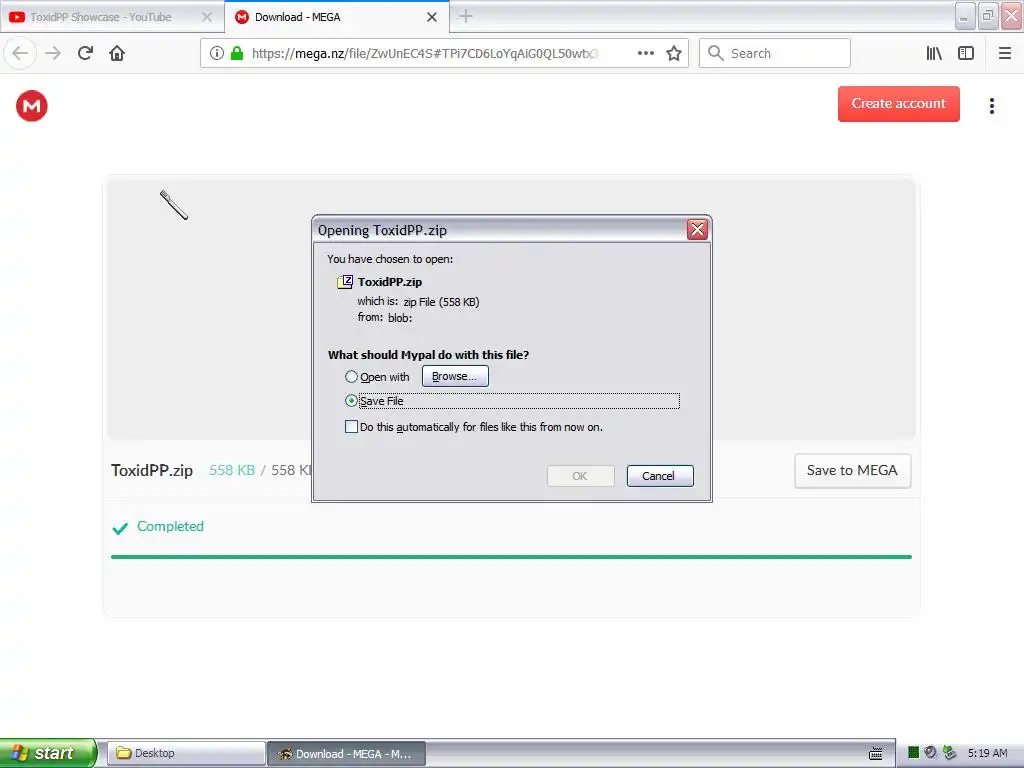The height and width of the screenshot is (768, 1024).
Task: Open the browser hamburger menu
Action: [x=1005, y=53]
